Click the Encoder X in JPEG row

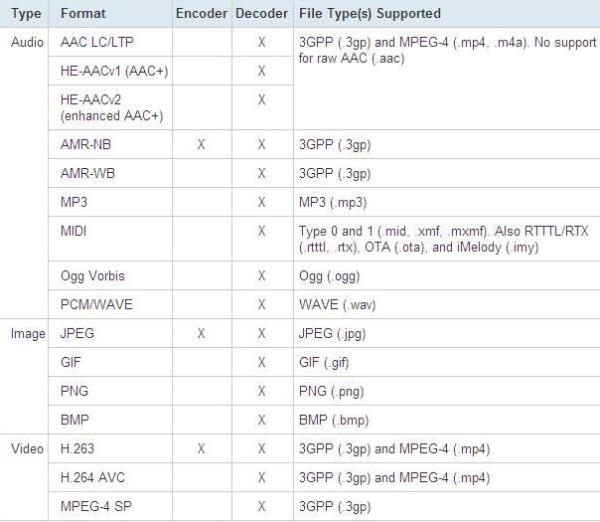pyautogui.click(x=201, y=333)
